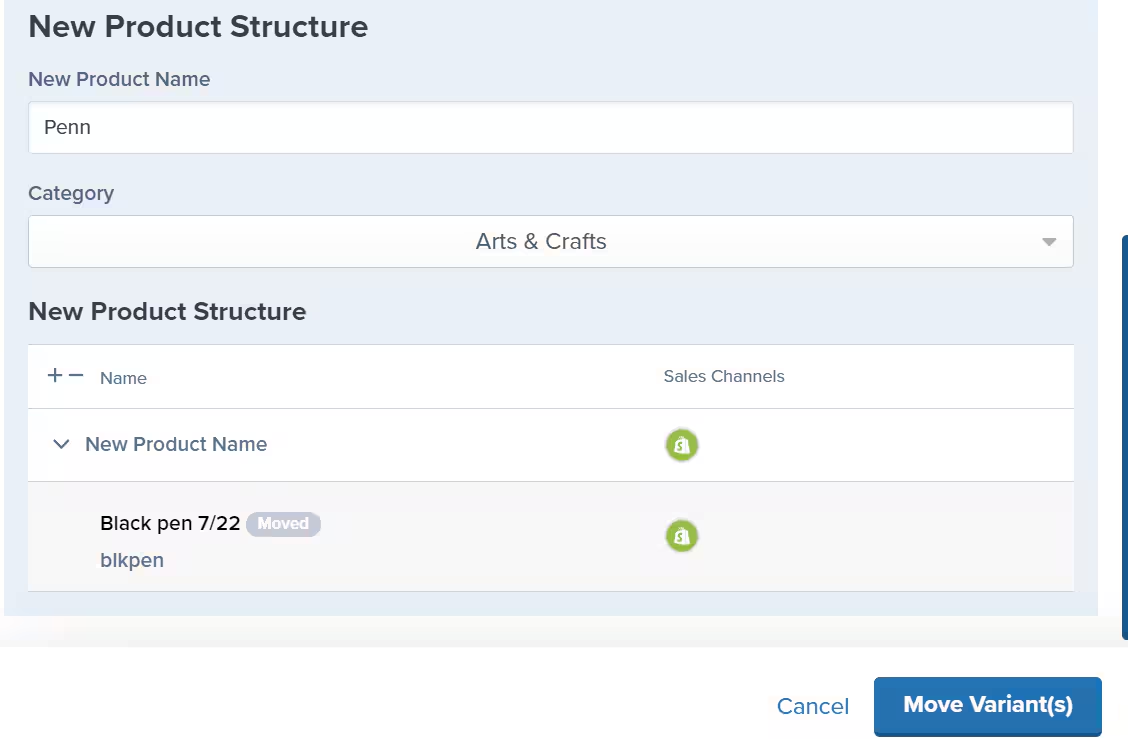Click the chevron icon beside New Product Name row
The height and width of the screenshot is (739, 1128).
pyautogui.click(x=61, y=445)
